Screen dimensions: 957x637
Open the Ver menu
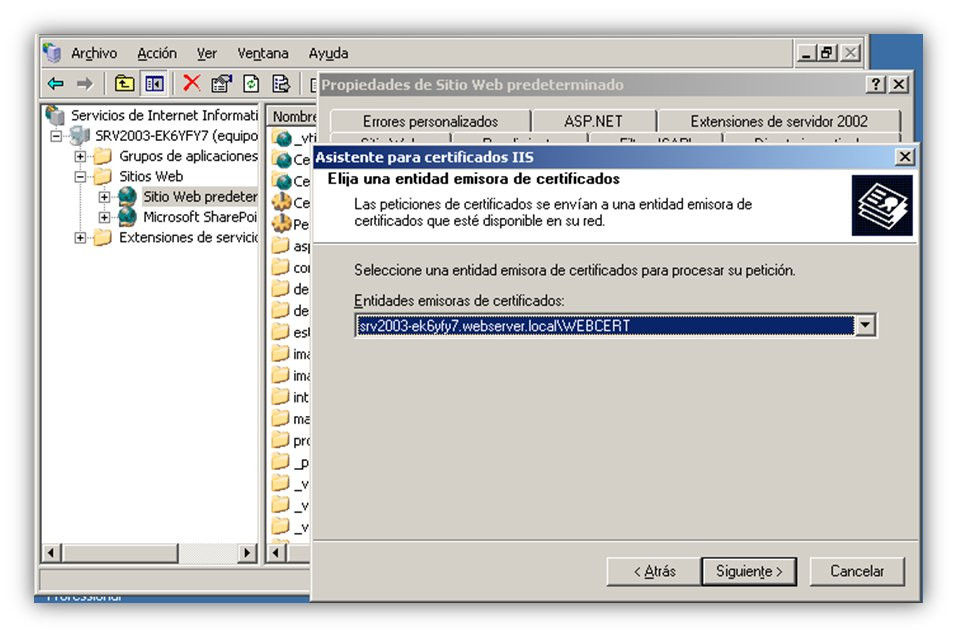206,54
